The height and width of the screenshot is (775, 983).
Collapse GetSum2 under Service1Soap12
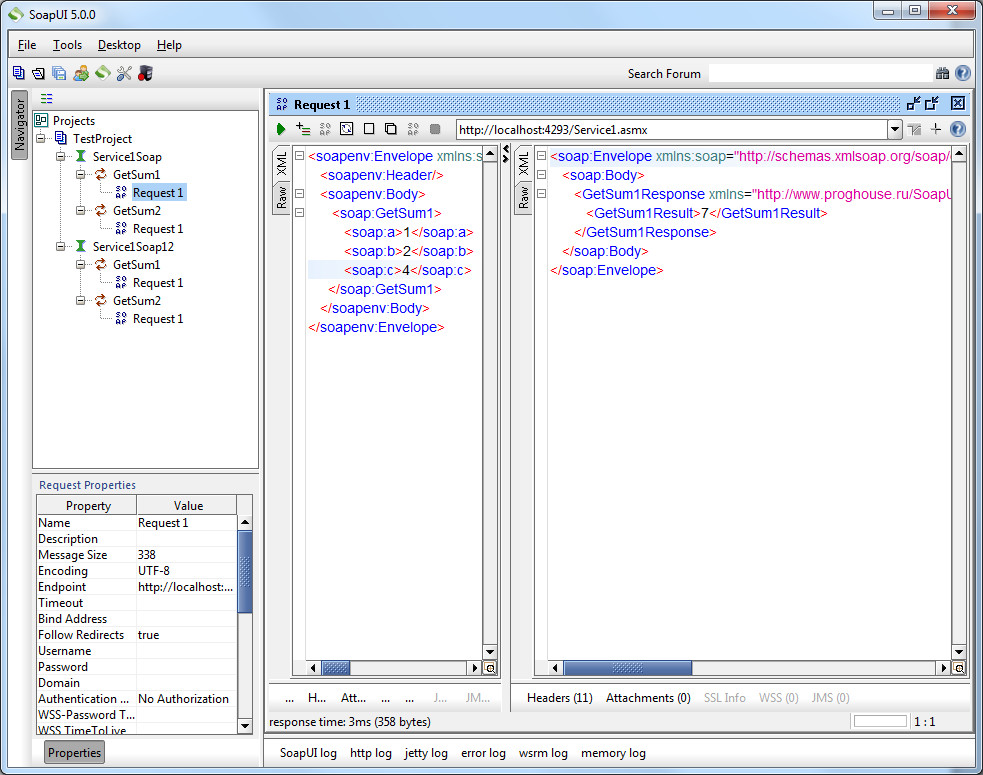[81, 301]
